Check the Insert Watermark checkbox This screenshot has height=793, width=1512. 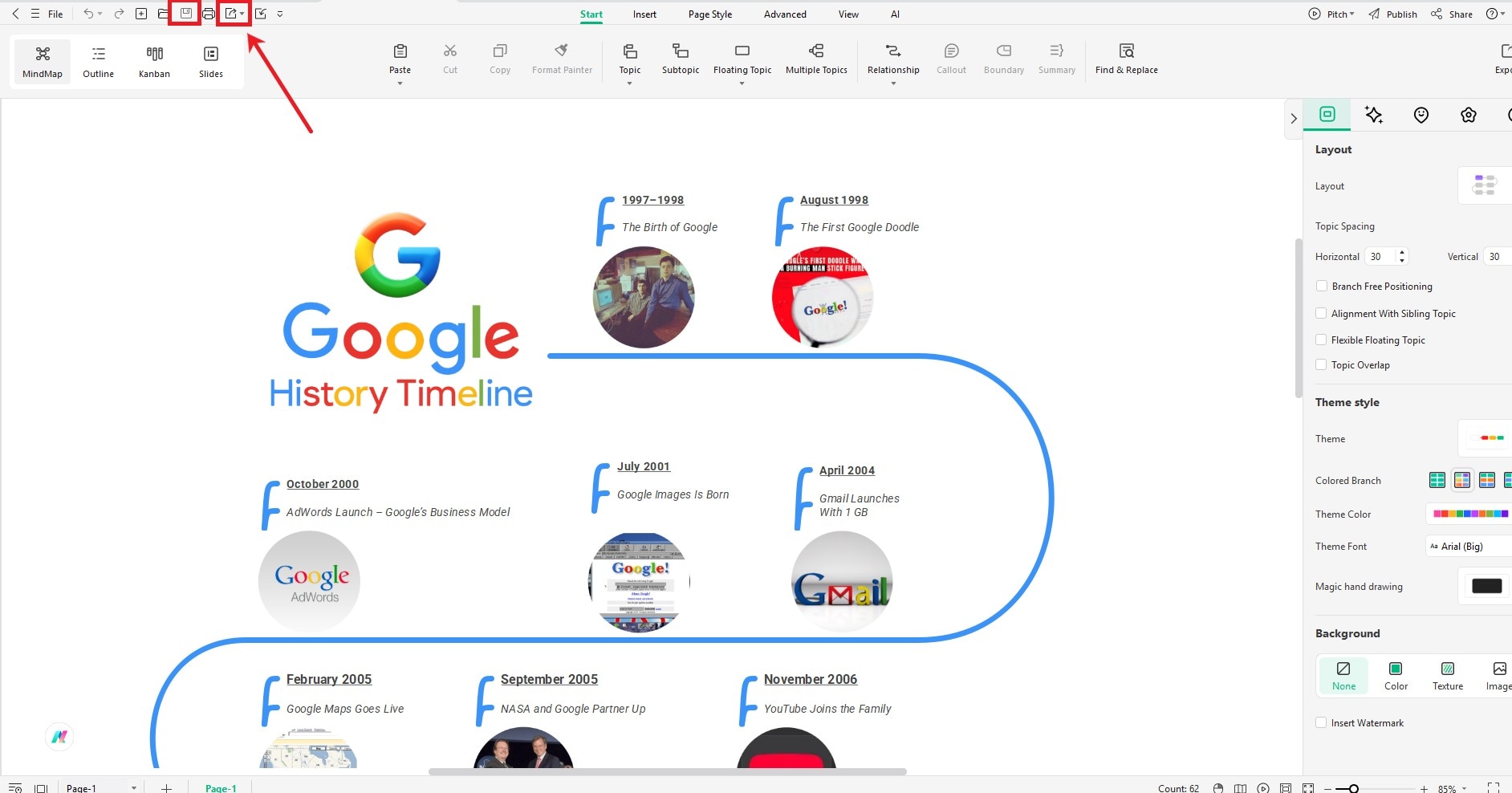[x=1321, y=722]
